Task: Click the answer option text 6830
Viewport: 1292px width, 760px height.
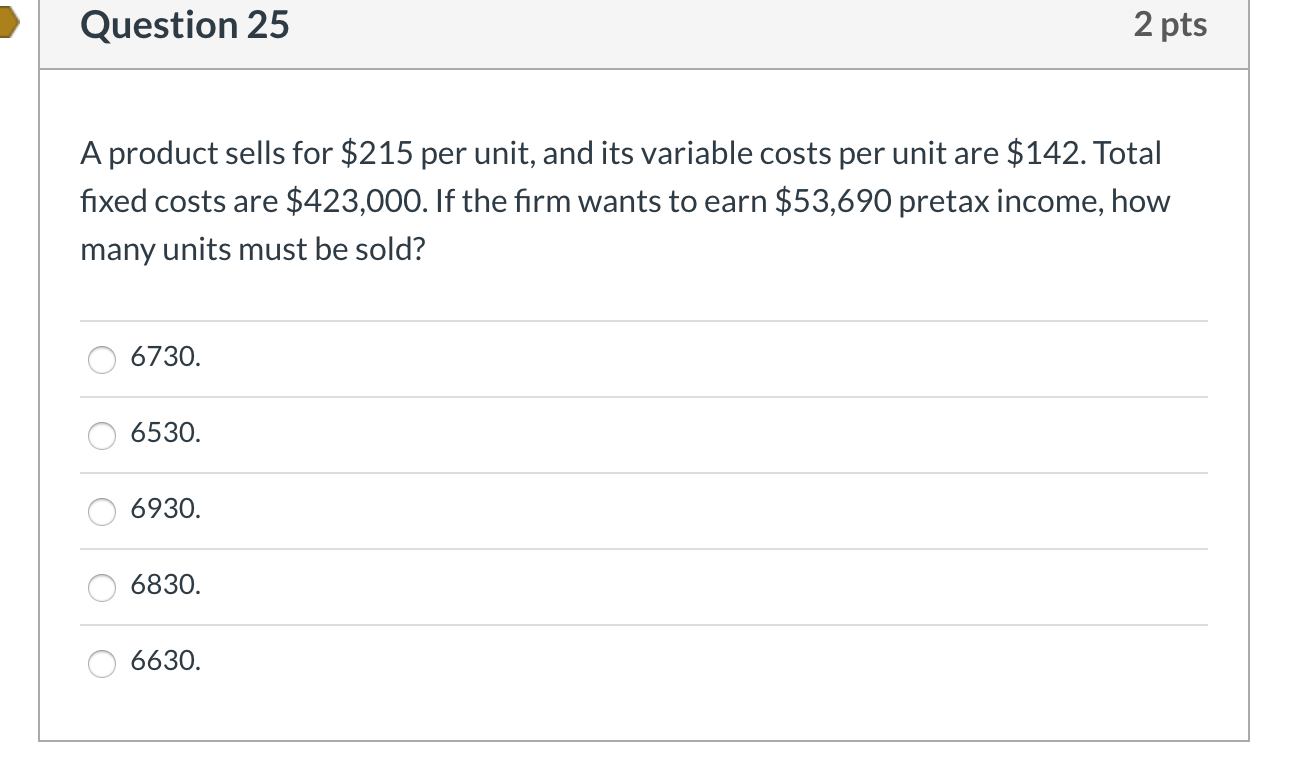Action: pos(165,587)
